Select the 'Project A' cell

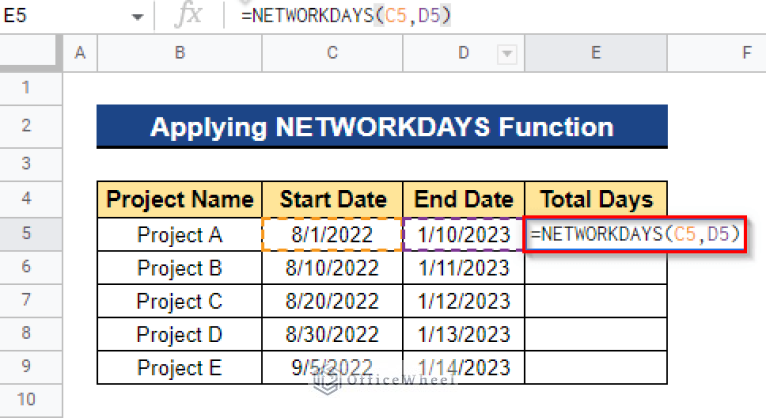180,234
